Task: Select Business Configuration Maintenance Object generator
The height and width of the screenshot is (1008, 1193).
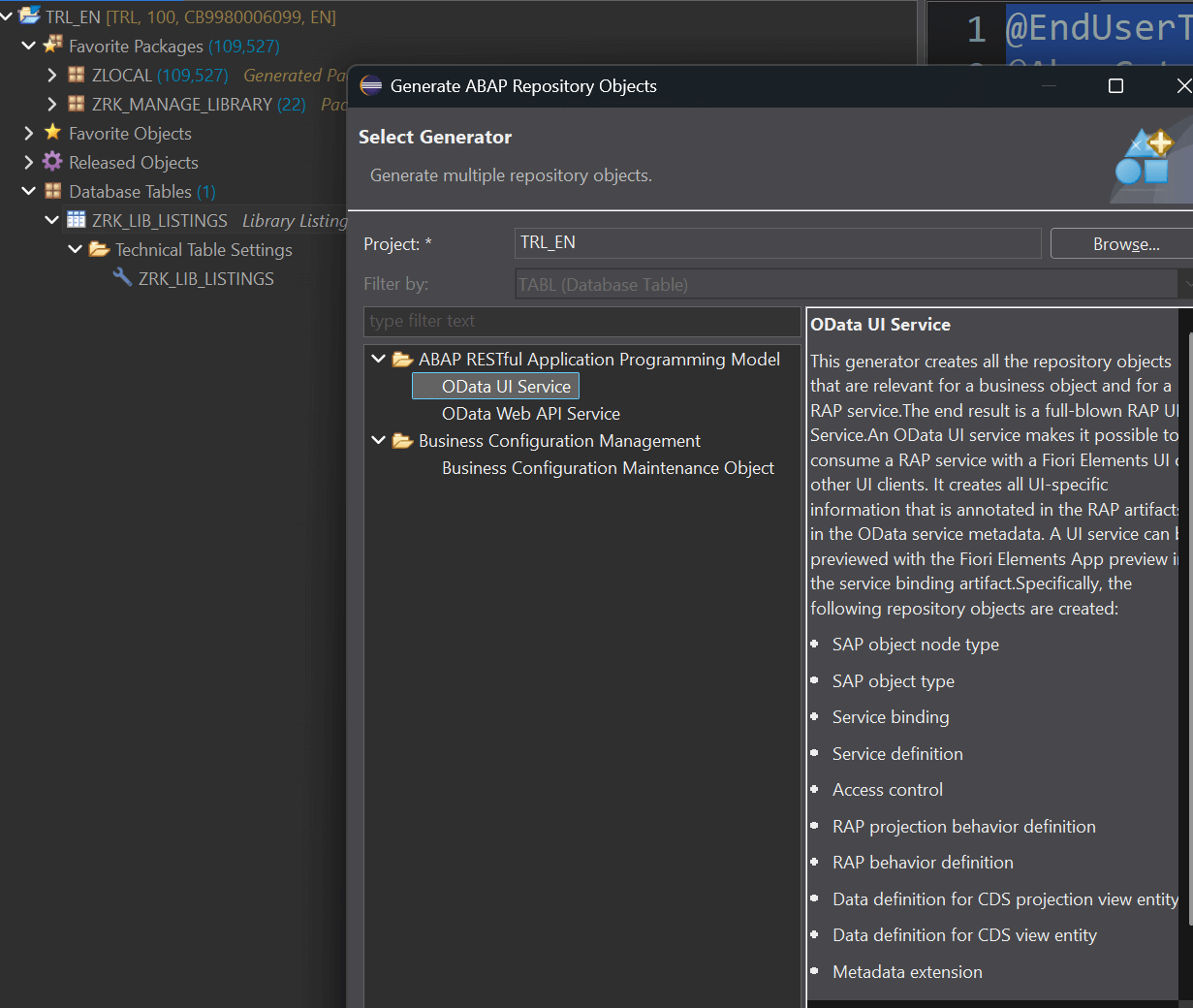Action: (x=608, y=468)
